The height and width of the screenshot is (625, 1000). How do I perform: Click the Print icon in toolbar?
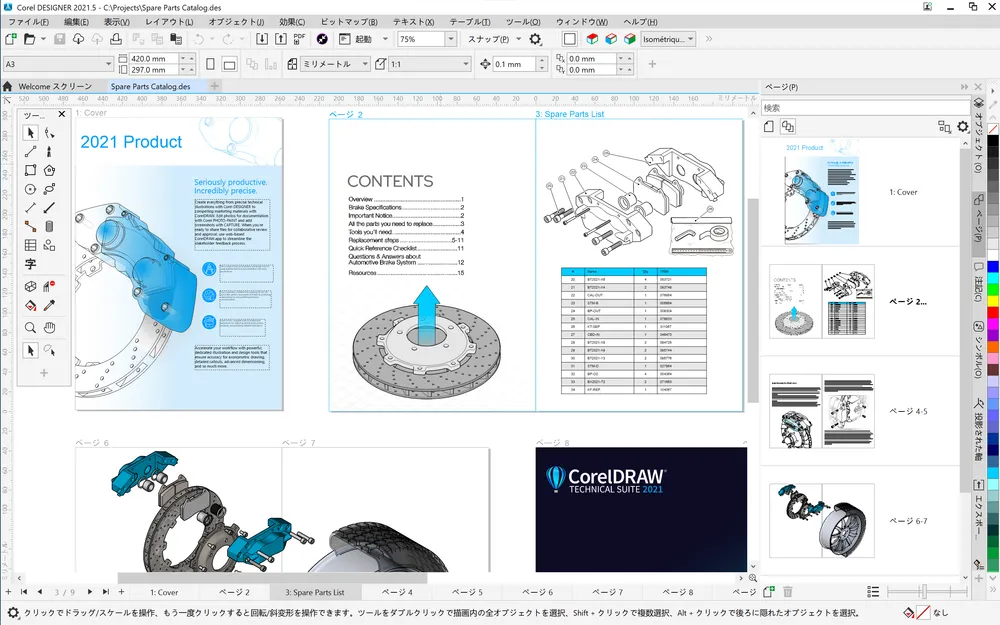(115, 39)
